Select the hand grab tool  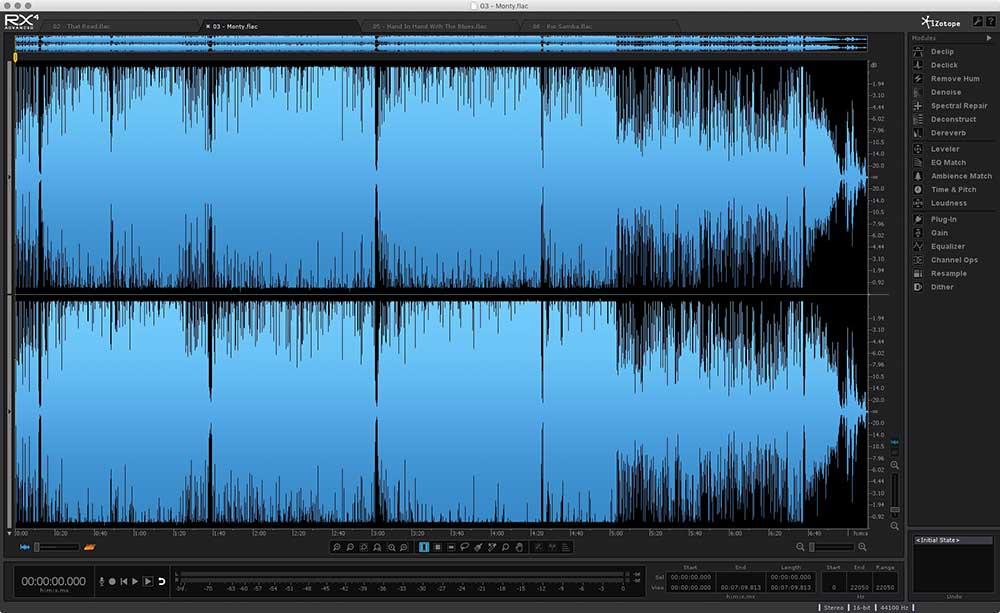pyautogui.click(x=519, y=547)
